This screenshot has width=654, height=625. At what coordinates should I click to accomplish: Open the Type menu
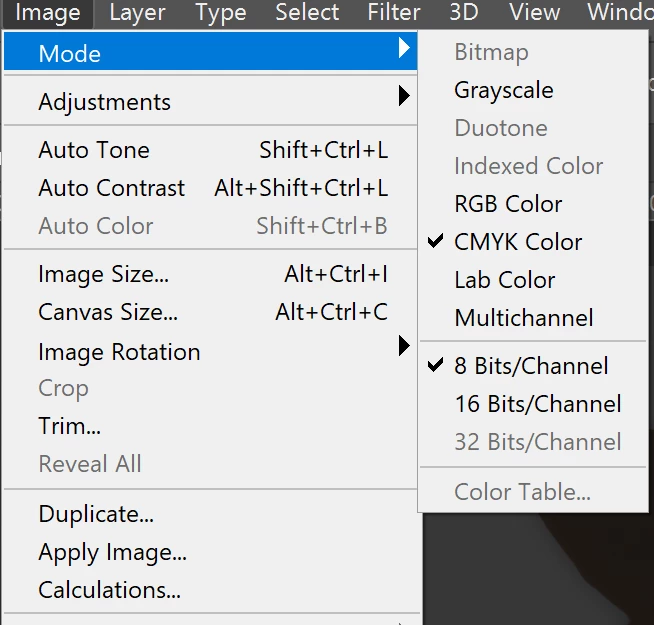point(220,13)
